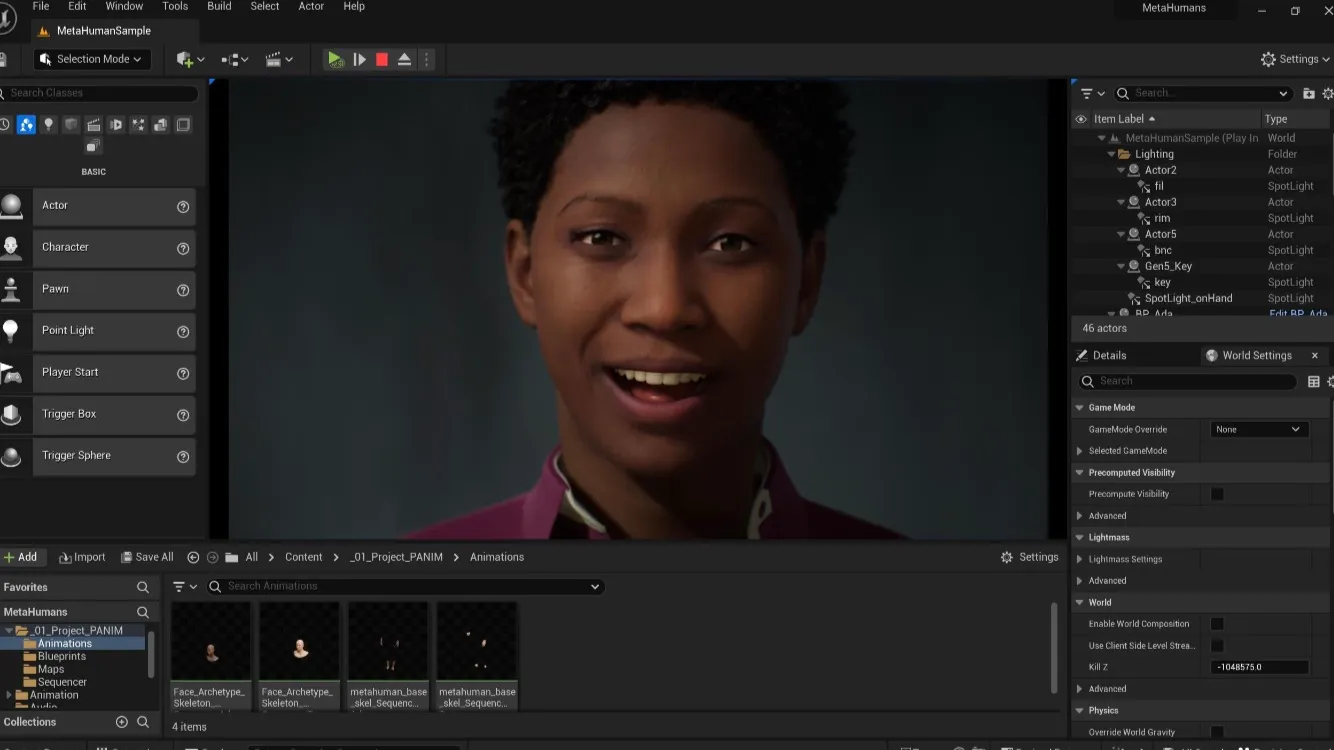Click the Details property matrix grid icon

(1314, 381)
